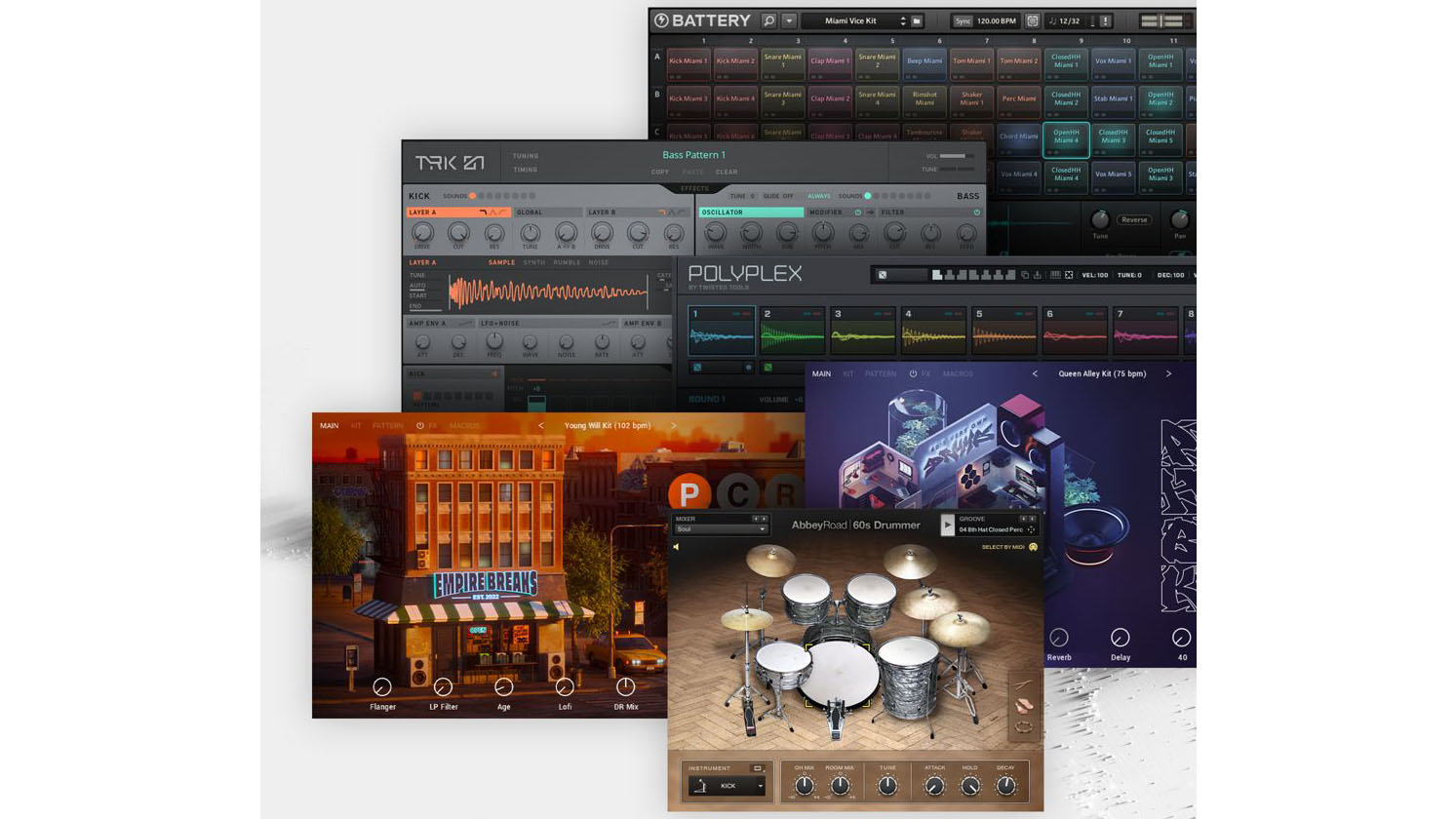Select the OSCILLATOR section in TRK-01 Bass

[x=751, y=213]
